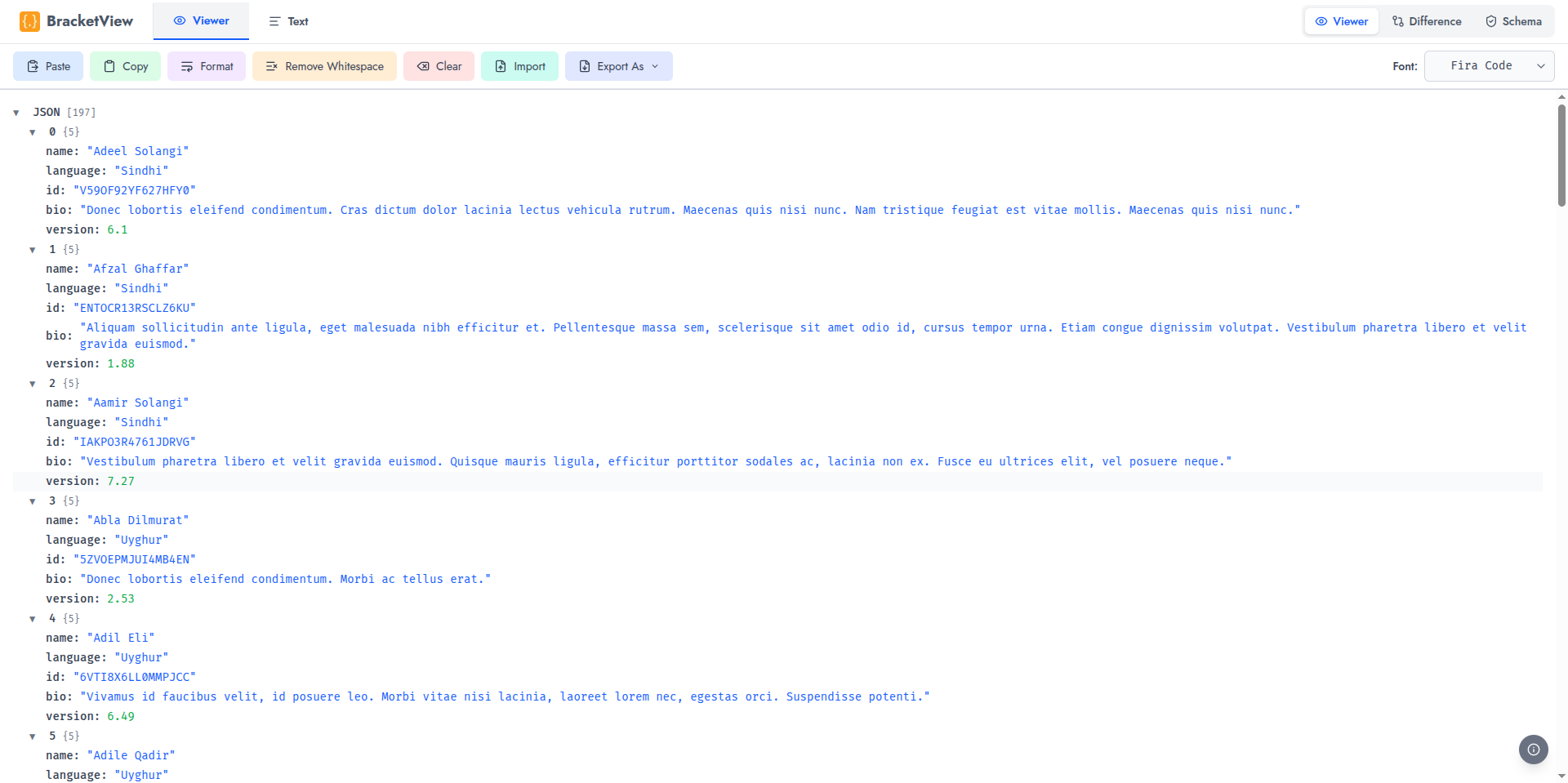Click the Paste clipboard icon
The image size is (1568, 783).
click(33, 66)
